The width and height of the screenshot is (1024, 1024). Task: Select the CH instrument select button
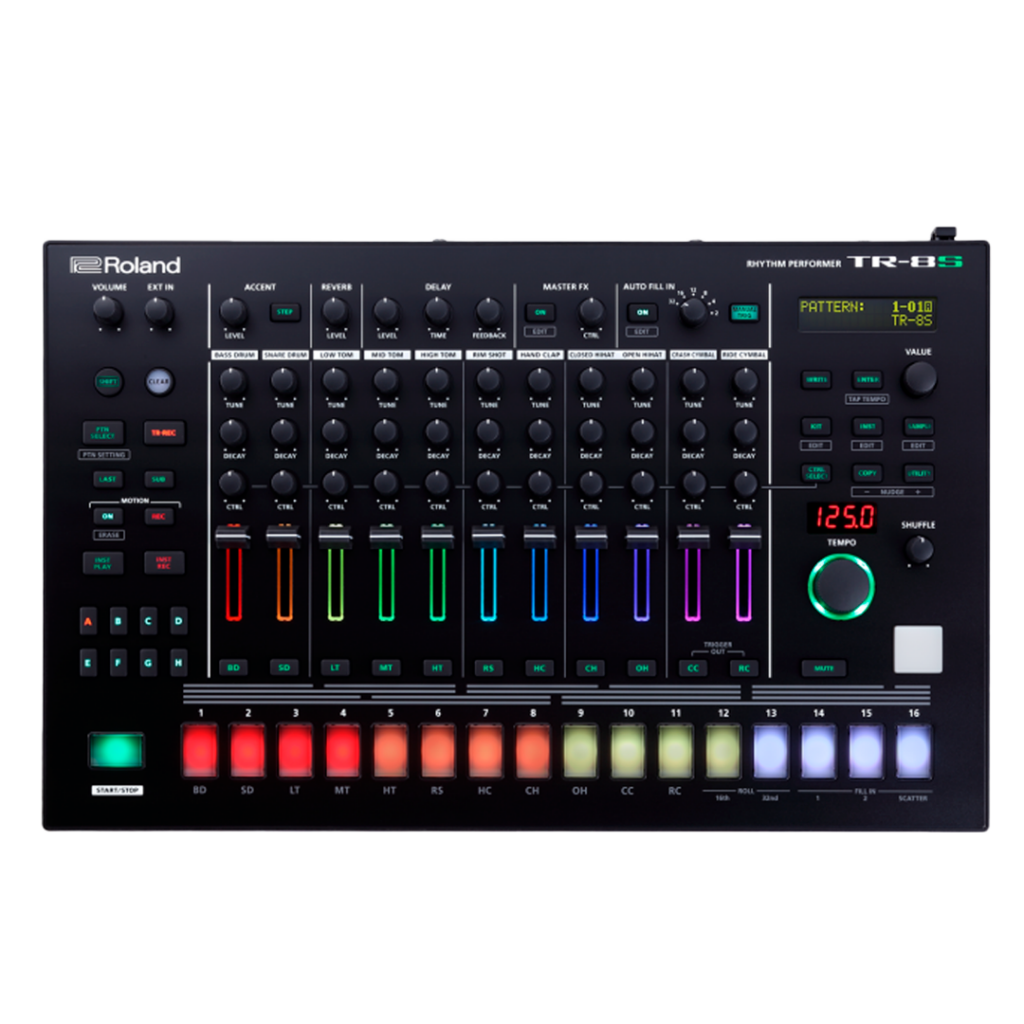pos(591,667)
